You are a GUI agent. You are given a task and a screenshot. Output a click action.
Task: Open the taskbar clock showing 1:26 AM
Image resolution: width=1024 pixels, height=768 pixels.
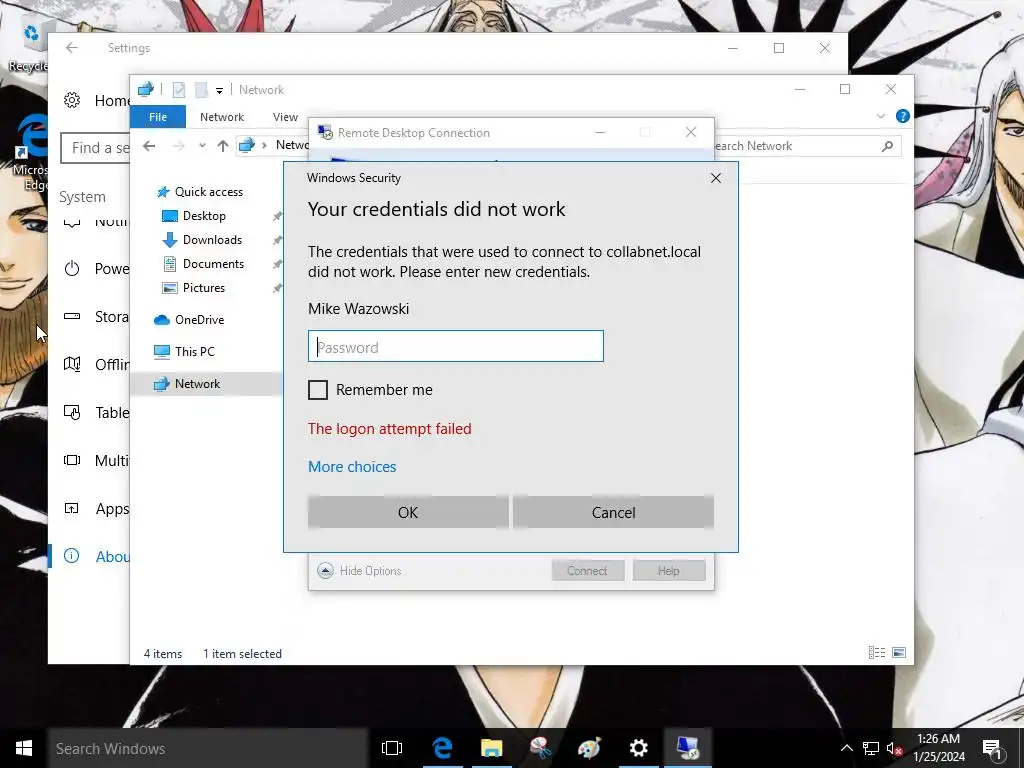938,748
